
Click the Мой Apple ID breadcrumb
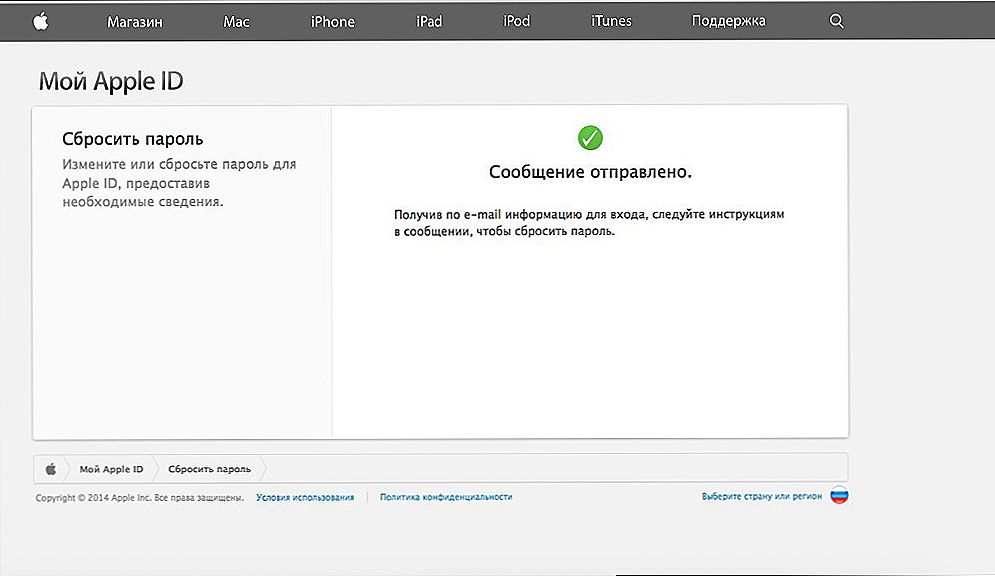tap(111, 469)
